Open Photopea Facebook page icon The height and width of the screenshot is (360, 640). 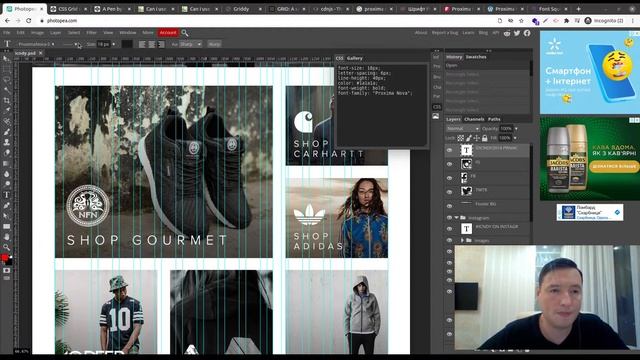click(x=527, y=33)
